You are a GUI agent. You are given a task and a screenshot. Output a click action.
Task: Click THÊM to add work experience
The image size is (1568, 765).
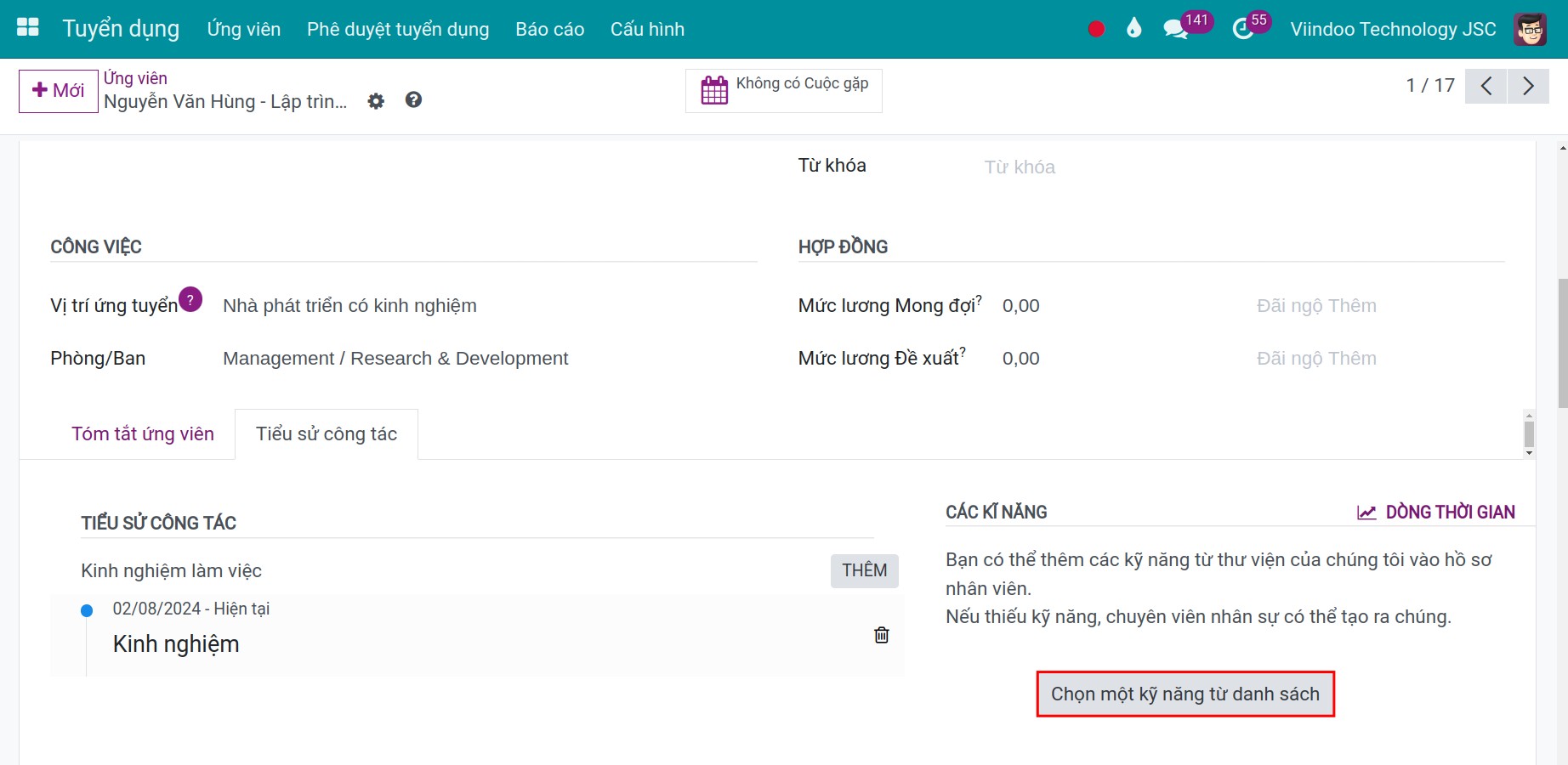pyautogui.click(x=864, y=570)
